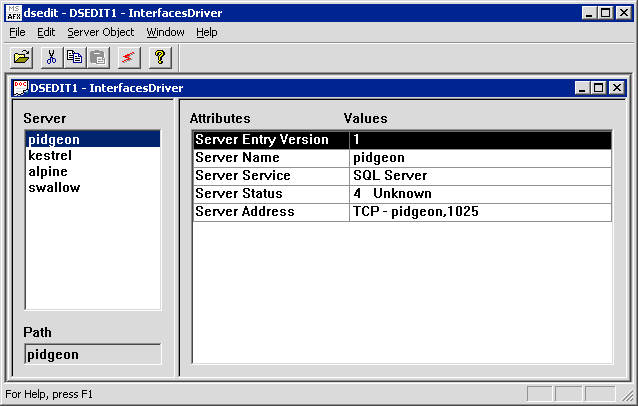
Task: Maximize the main dsedit window
Action: tap(605, 13)
